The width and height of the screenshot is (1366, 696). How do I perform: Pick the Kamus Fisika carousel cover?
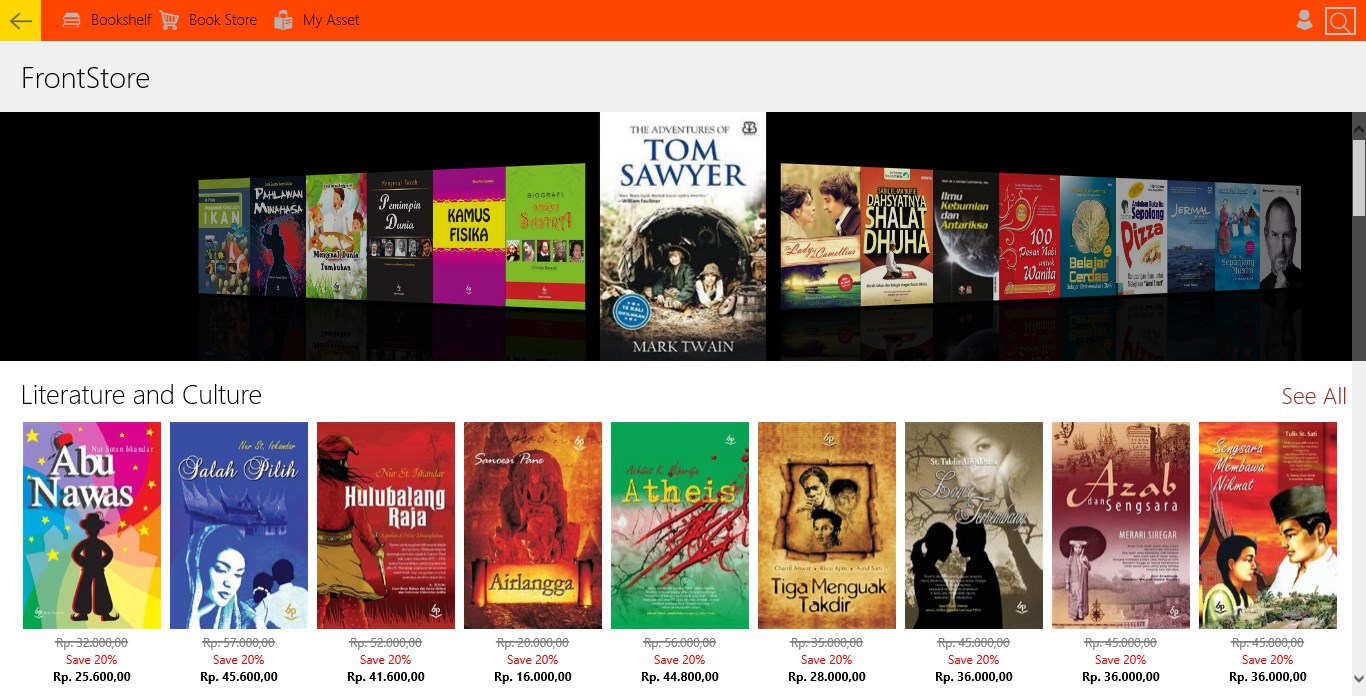click(x=469, y=236)
